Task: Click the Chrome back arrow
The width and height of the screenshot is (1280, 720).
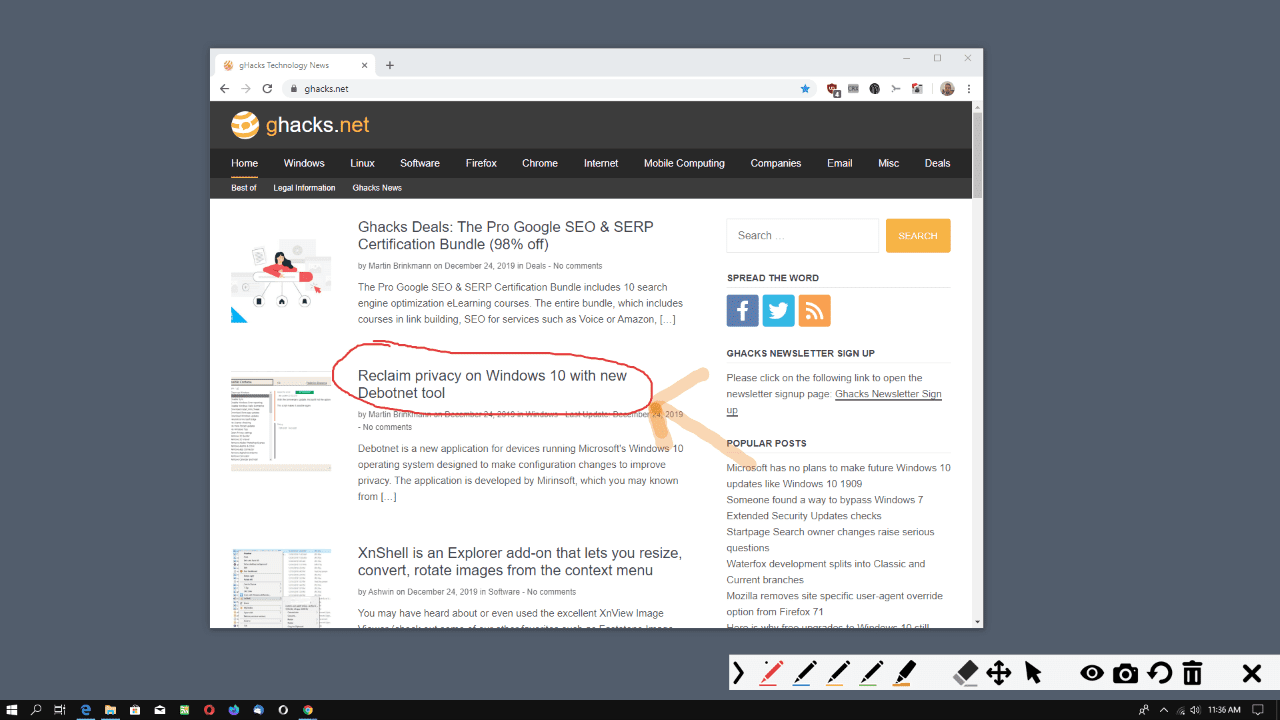Action: tap(224, 89)
